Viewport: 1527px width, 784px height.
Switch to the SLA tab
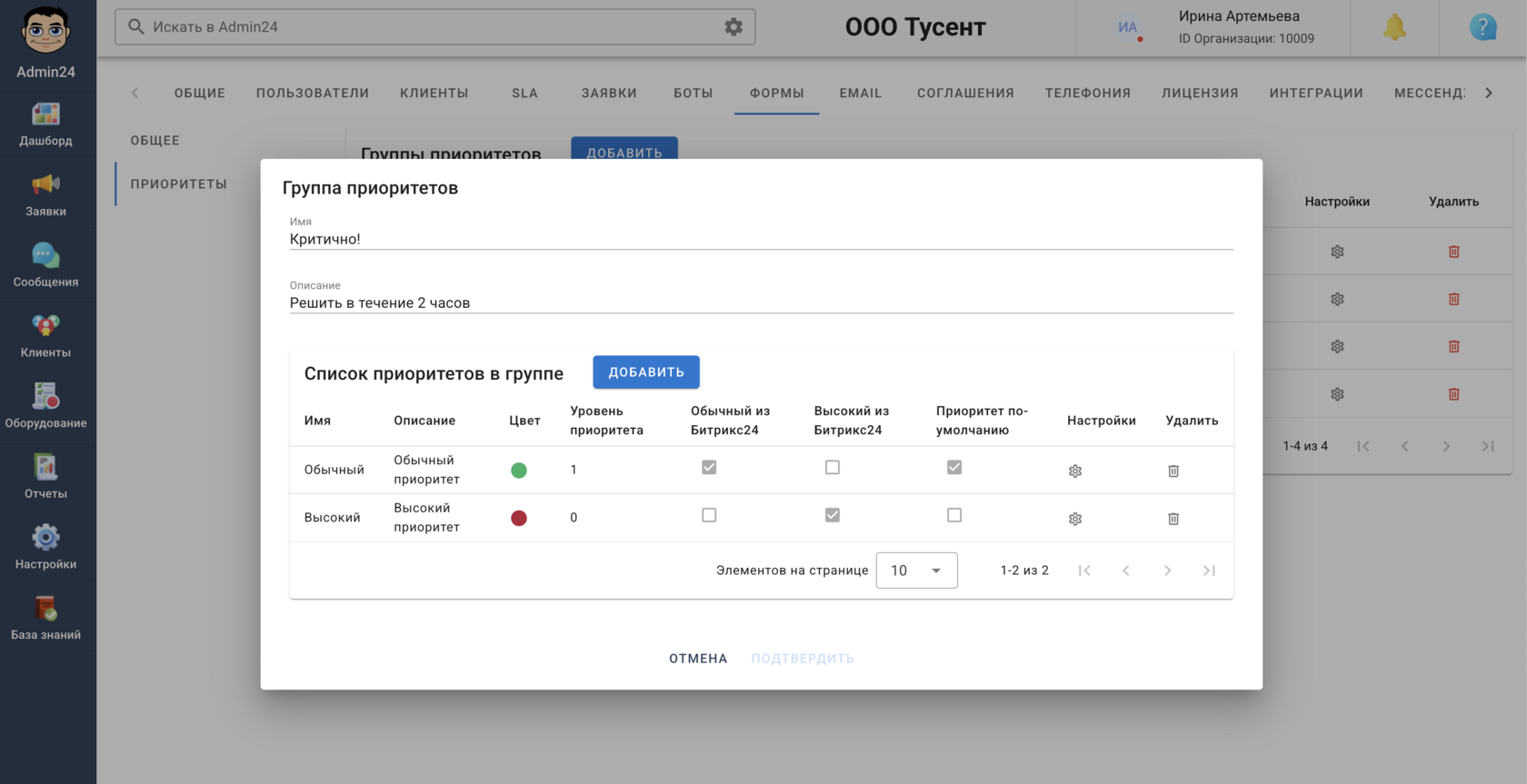coord(524,93)
